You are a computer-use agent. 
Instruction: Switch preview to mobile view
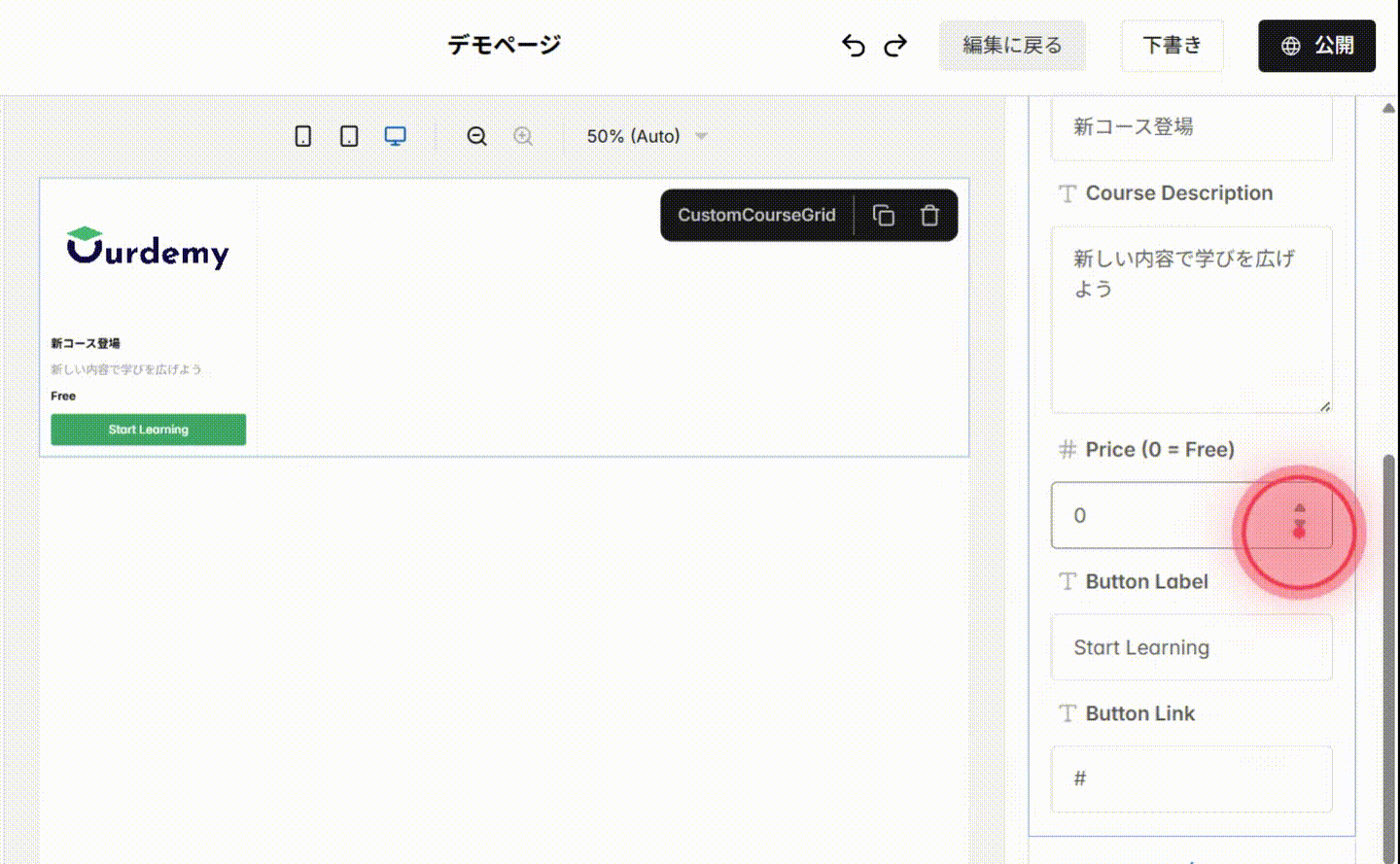302,136
